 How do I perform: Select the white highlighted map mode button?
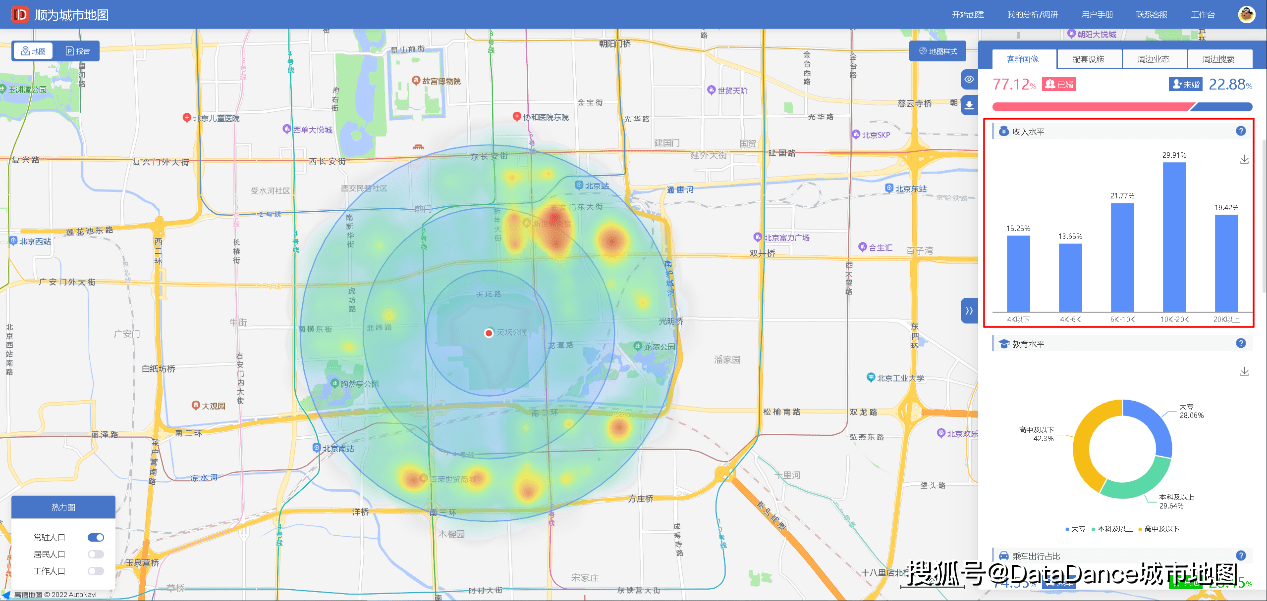(x=35, y=51)
